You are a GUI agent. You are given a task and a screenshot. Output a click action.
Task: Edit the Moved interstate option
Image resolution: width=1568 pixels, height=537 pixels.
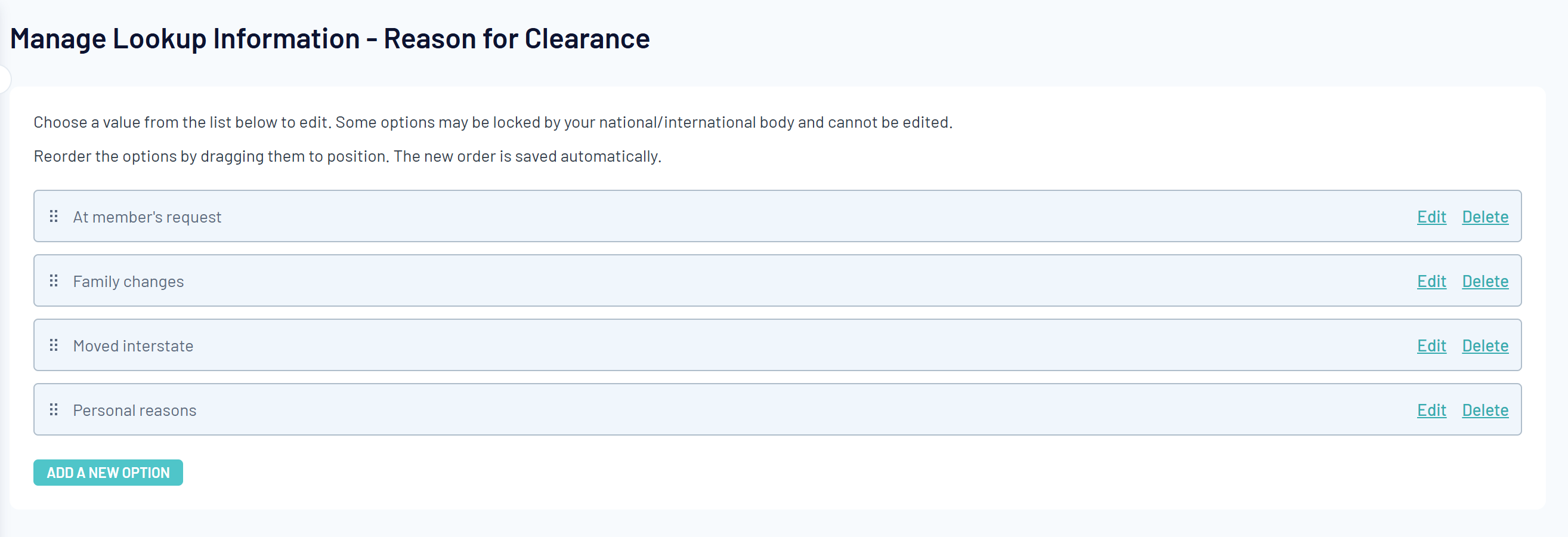coord(1431,346)
